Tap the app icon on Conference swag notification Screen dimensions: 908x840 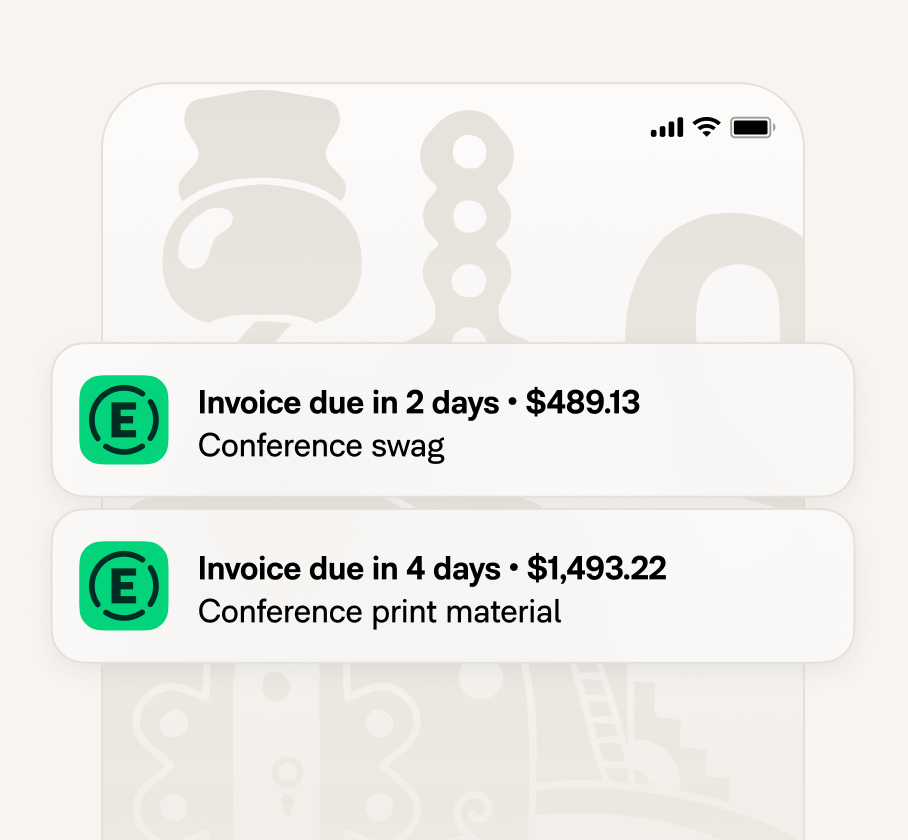[x=124, y=420]
